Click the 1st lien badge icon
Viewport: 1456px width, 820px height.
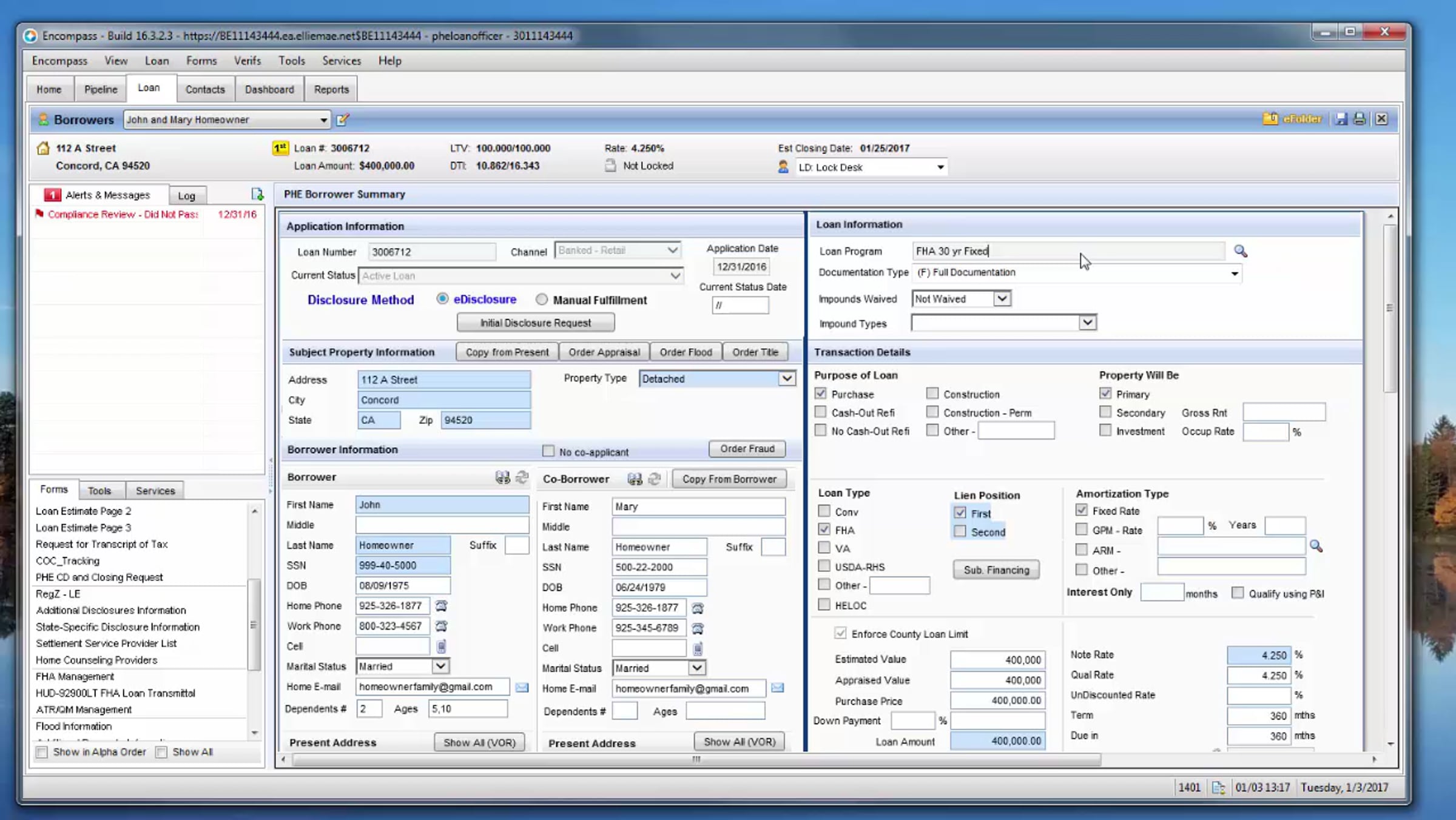(x=280, y=148)
